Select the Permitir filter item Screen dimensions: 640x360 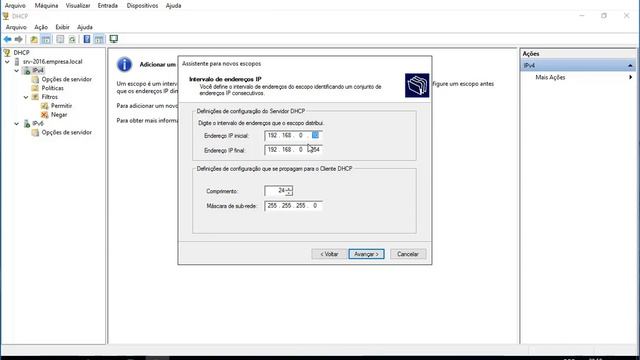[x=61, y=106]
